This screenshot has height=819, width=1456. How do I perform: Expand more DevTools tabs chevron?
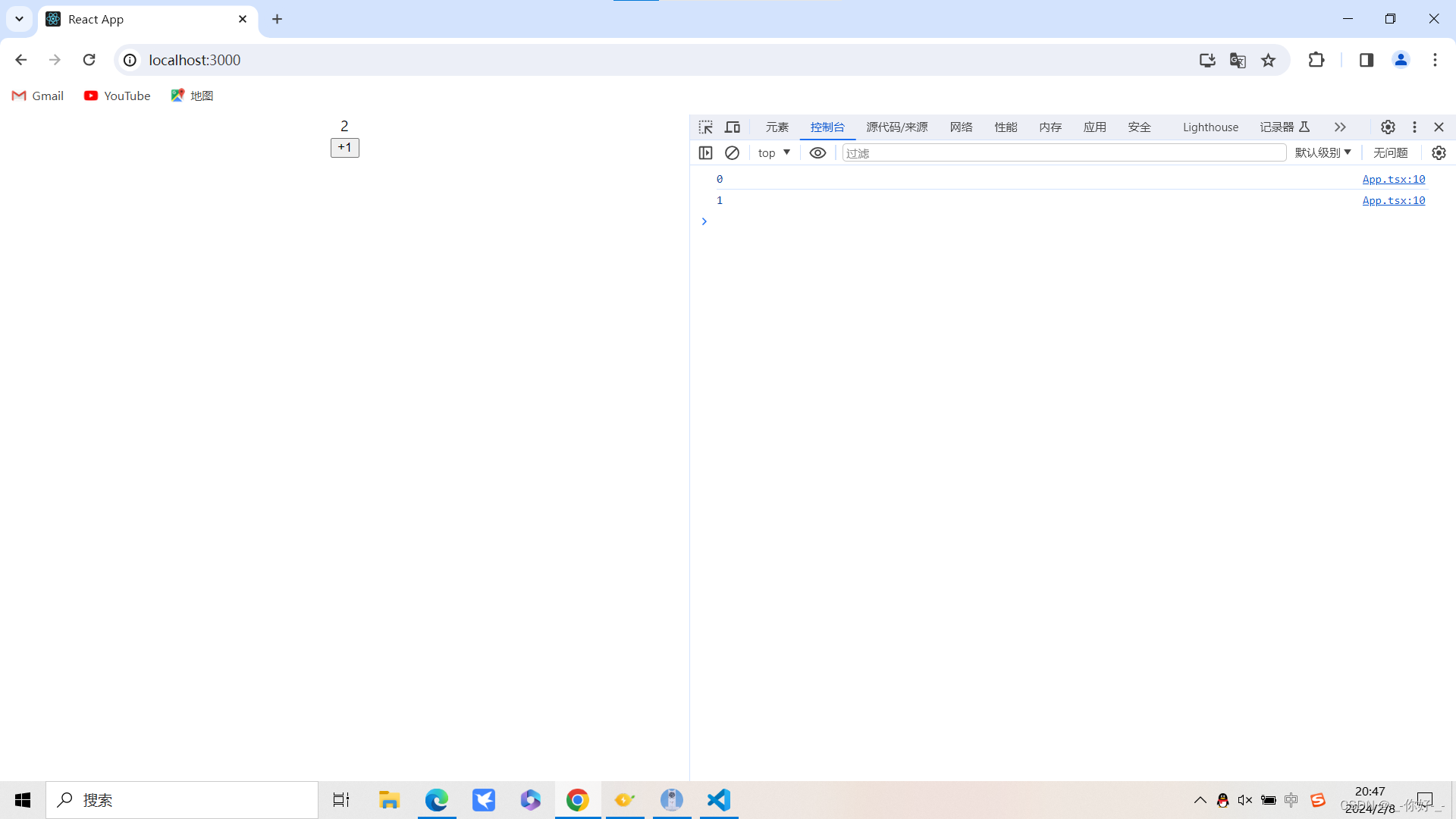coord(1340,127)
